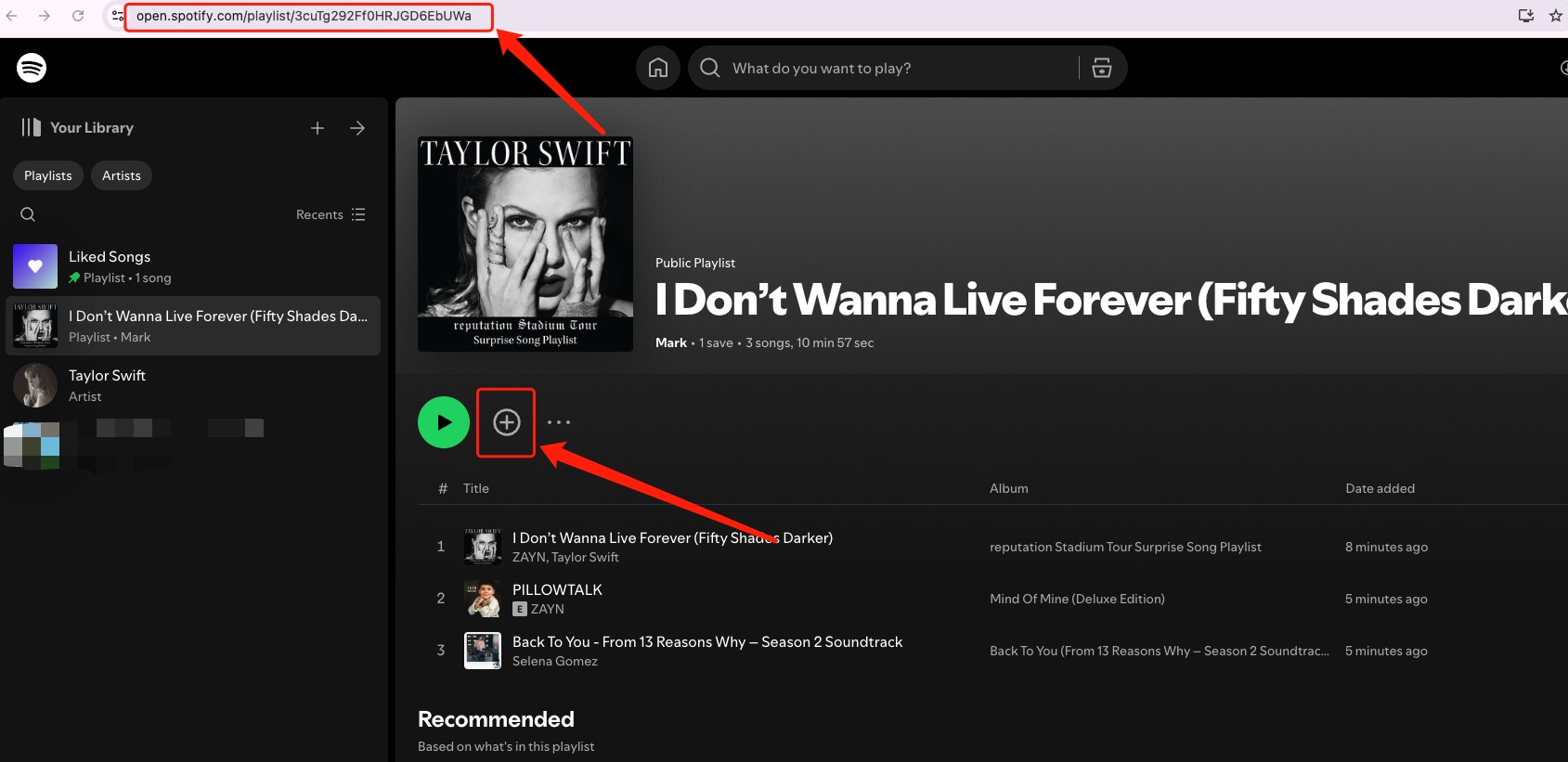
Task: Open Mark's profile link
Action: coord(671,342)
